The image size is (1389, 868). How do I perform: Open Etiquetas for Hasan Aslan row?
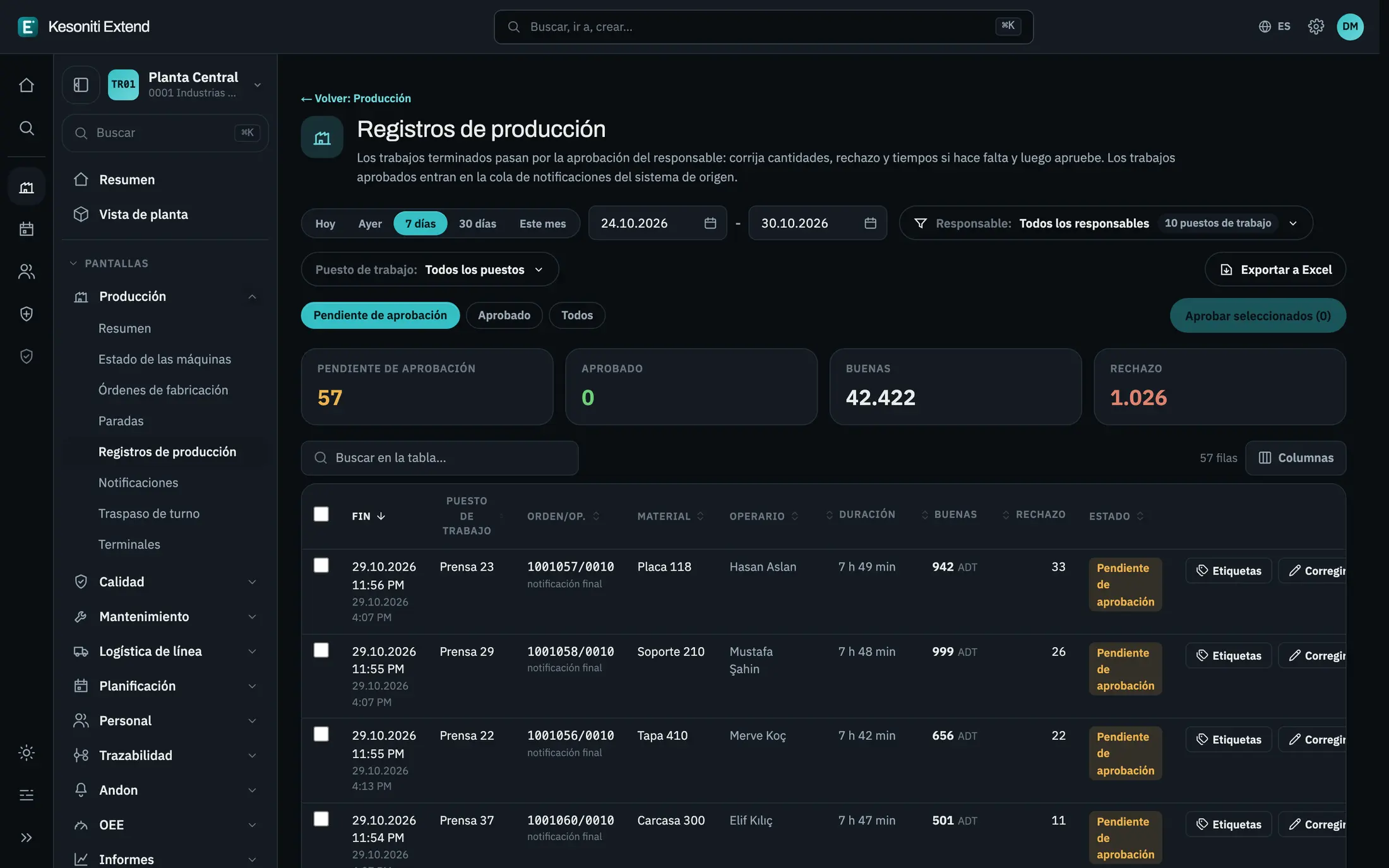click(1229, 571)
